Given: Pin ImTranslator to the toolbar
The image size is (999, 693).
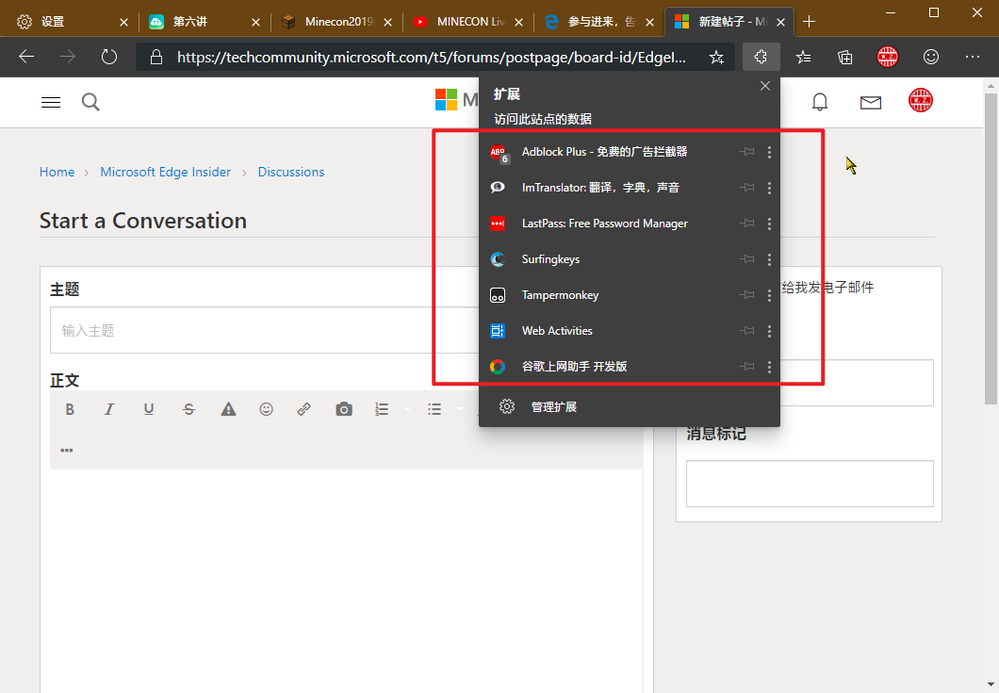Looking at the screenshot, I should click(x=747, y=187).
